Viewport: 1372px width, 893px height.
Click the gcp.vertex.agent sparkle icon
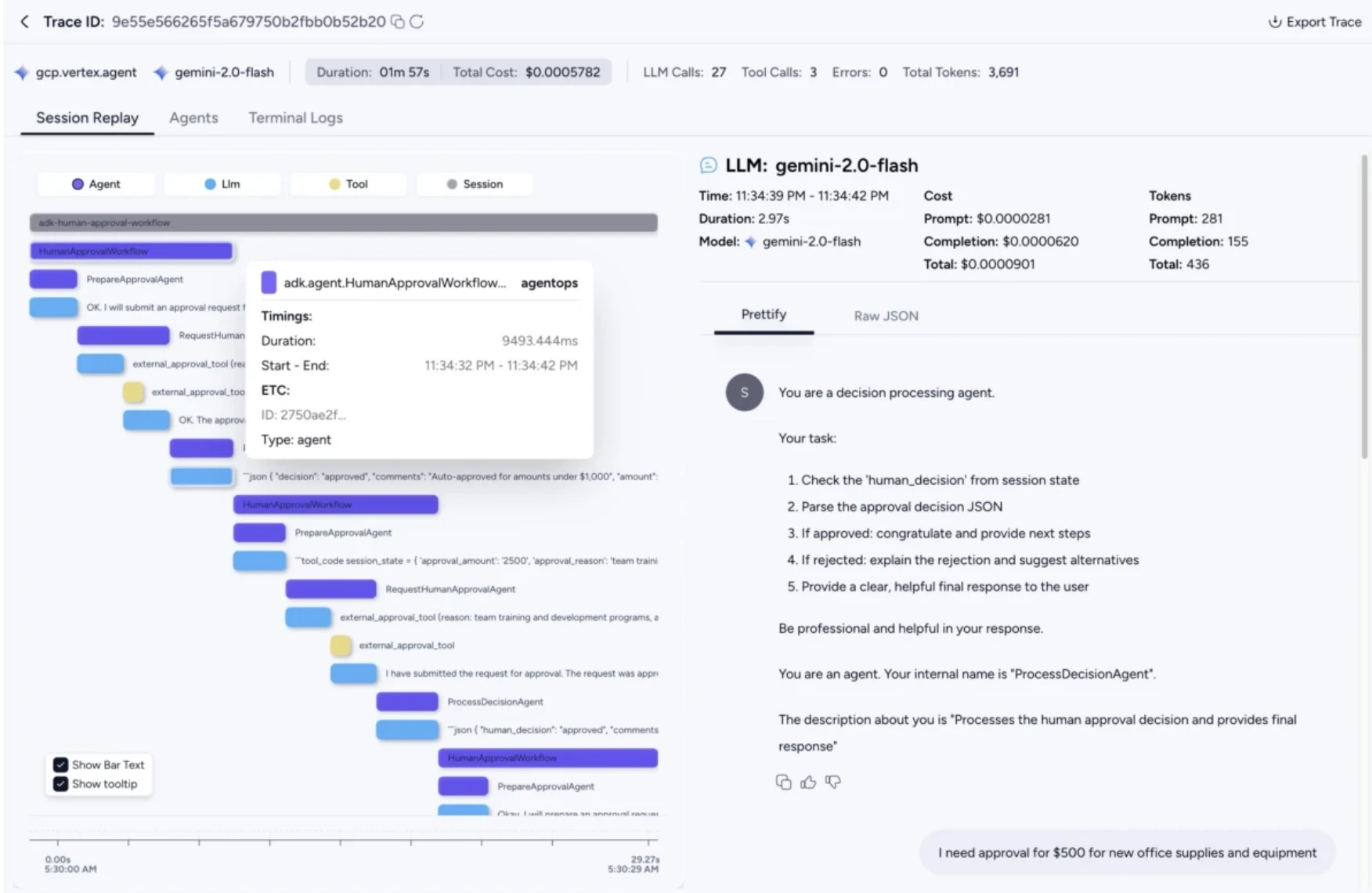coord(22,73)
